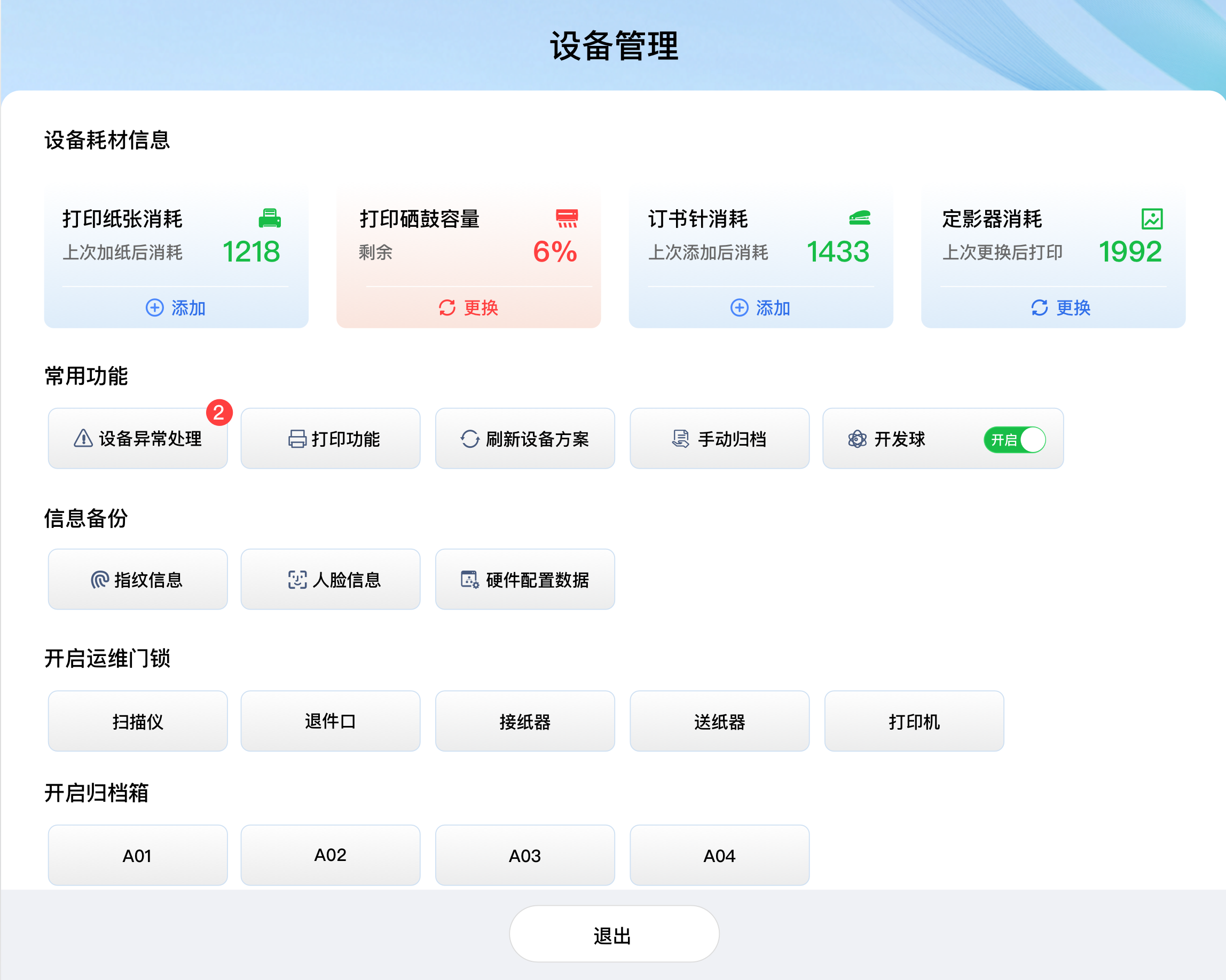Open archive box A03
The width and height of the screenshot is (1226, 980).
pos(525,856)
